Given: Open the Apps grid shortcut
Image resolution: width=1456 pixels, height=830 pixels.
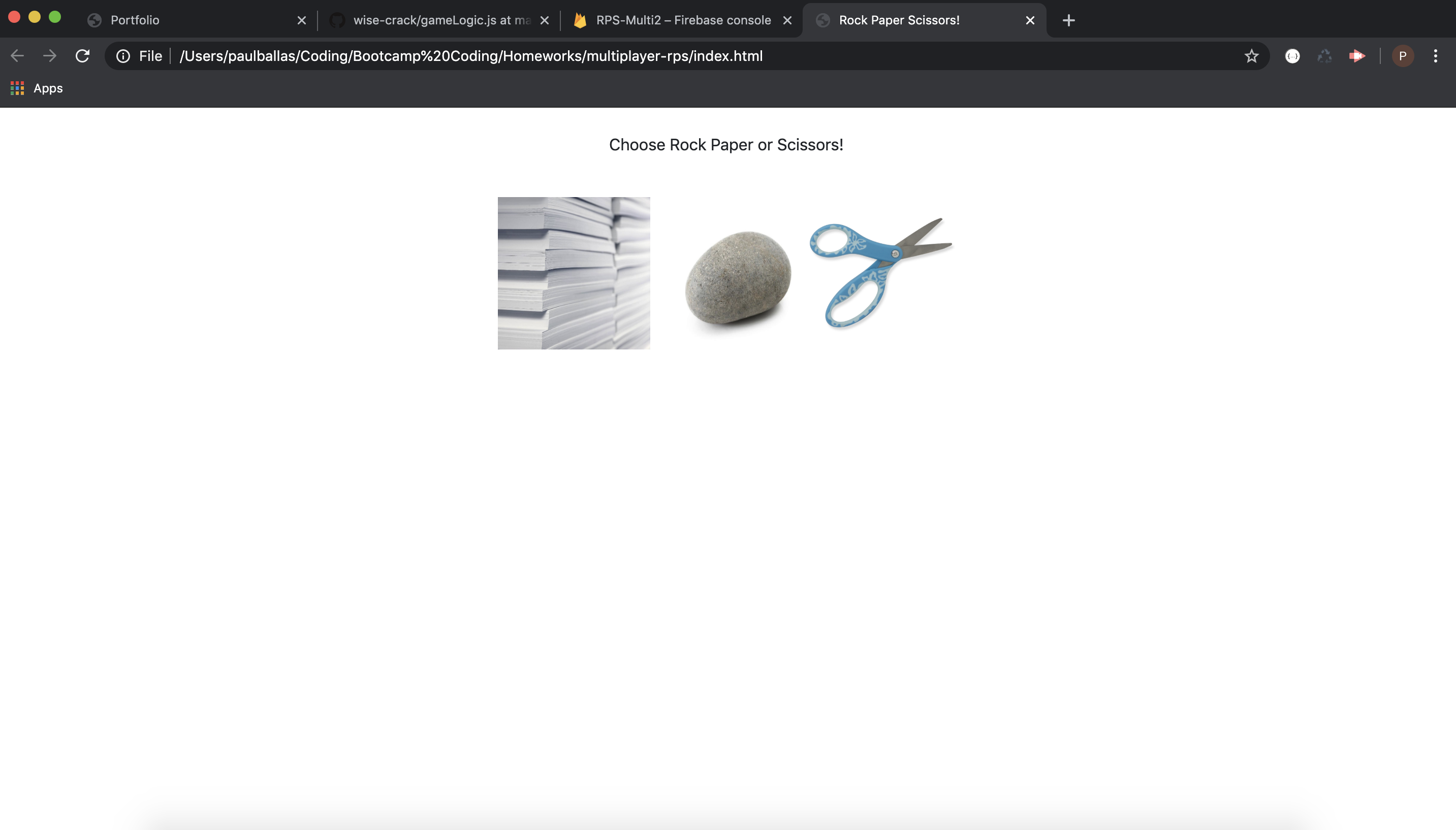Looking at the screenshot, I should click(17, 88).
